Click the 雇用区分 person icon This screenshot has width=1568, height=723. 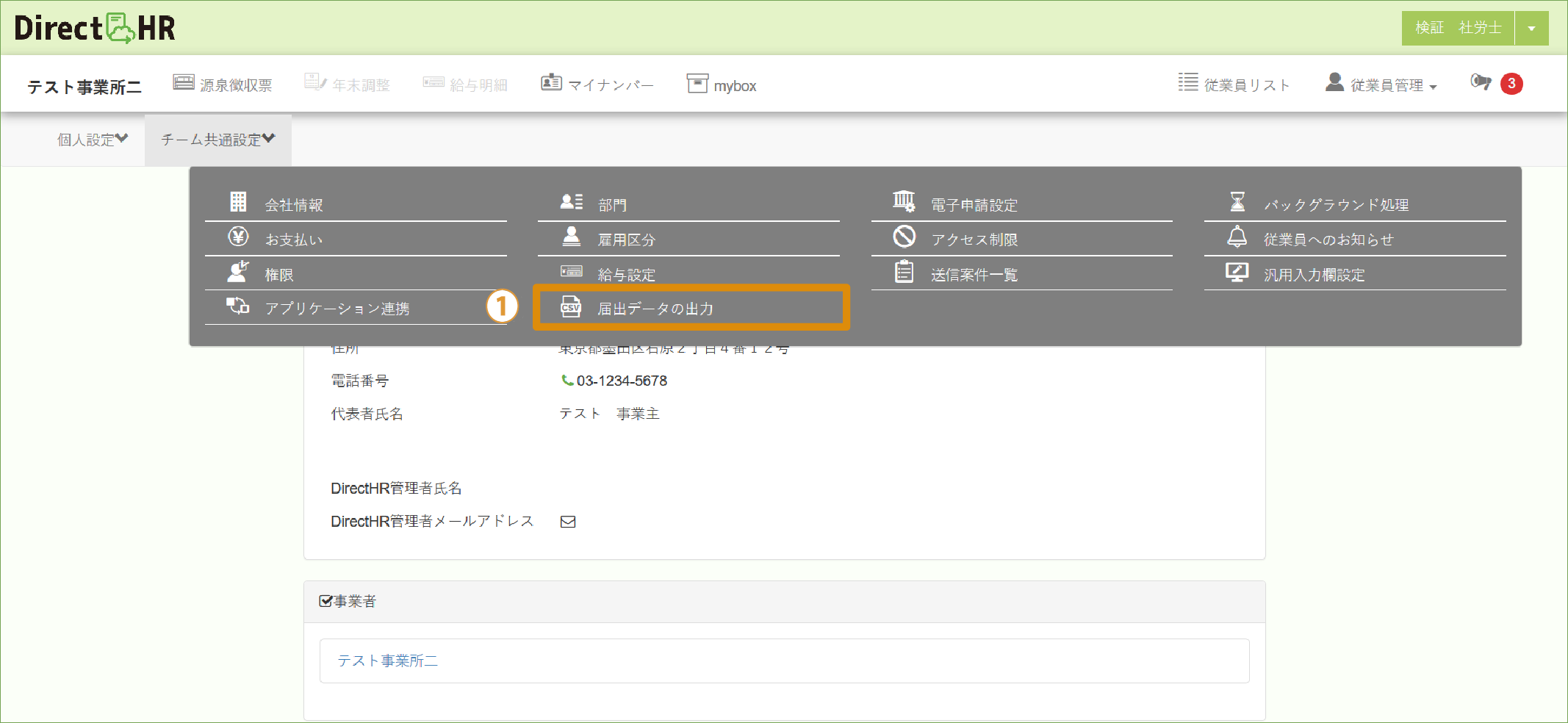(x=572, y=236)
